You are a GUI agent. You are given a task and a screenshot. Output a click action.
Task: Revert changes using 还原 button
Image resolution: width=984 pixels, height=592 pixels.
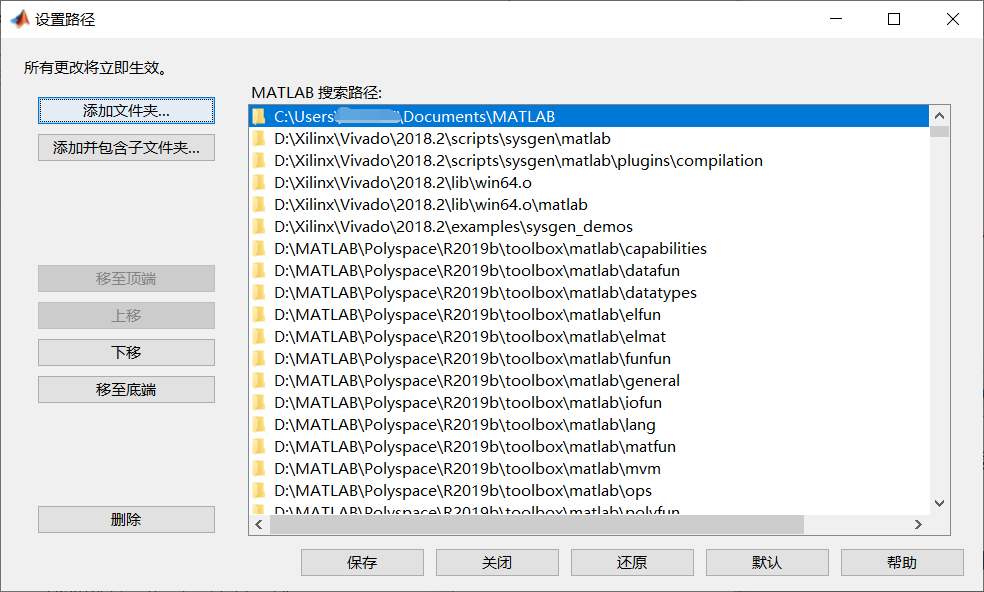coord(632,562)
